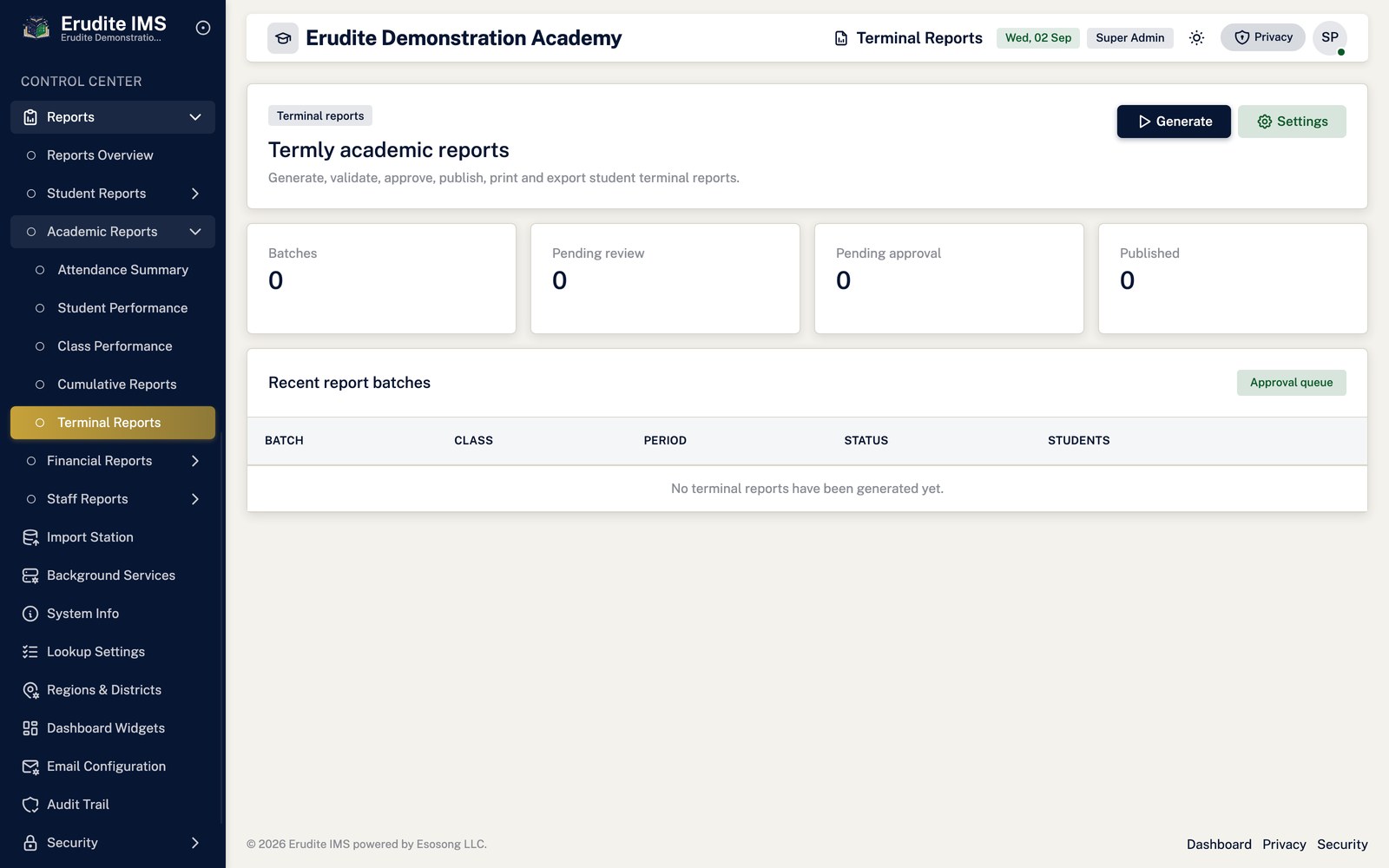
Task: Expand Staff Reports submenu arrow
Action: (x=195, y=499)
